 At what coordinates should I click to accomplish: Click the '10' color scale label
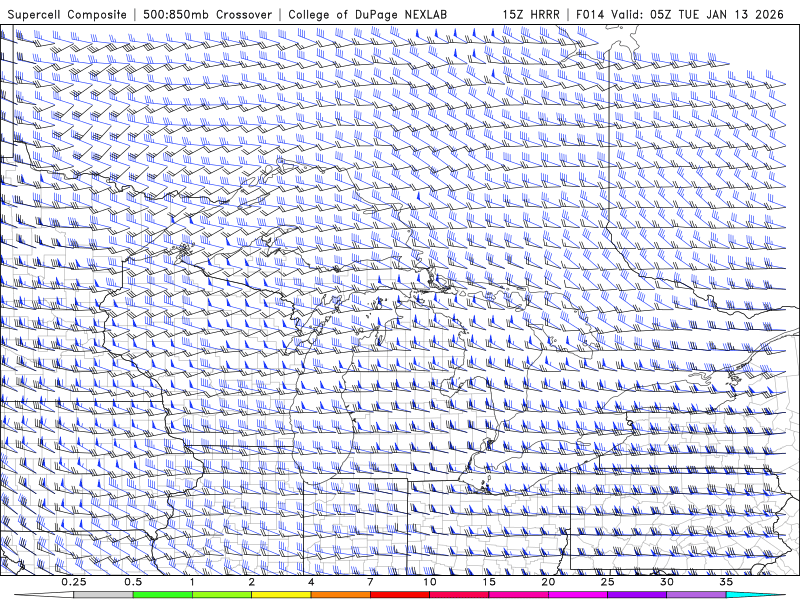pos(430,582)
